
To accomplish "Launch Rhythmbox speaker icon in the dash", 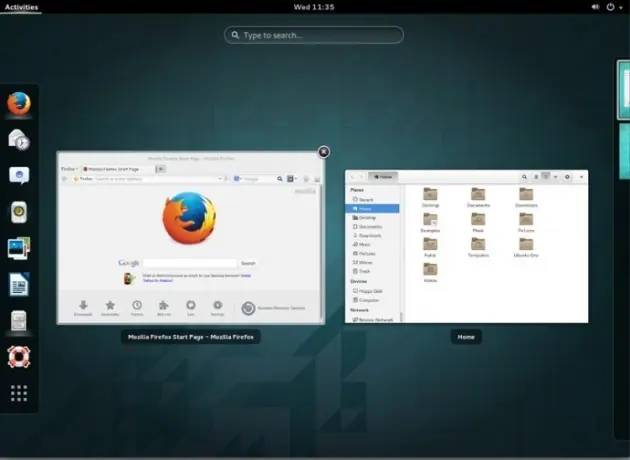I will pyautogui.click(x=18, y=212).
